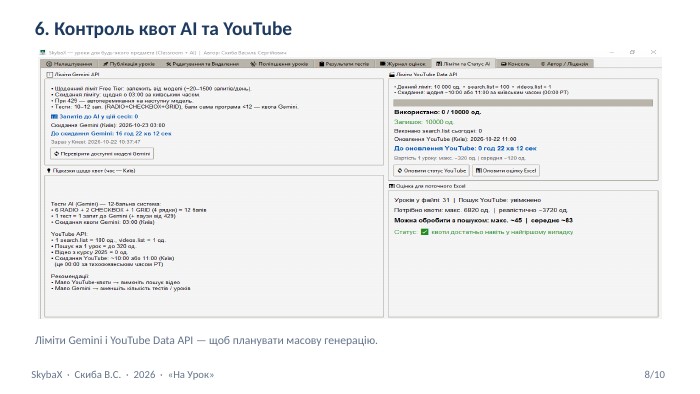Viewport: 700px width, 394px height.
Task: Open the Автор / Ліцензія tab
Action: [564, 64]
